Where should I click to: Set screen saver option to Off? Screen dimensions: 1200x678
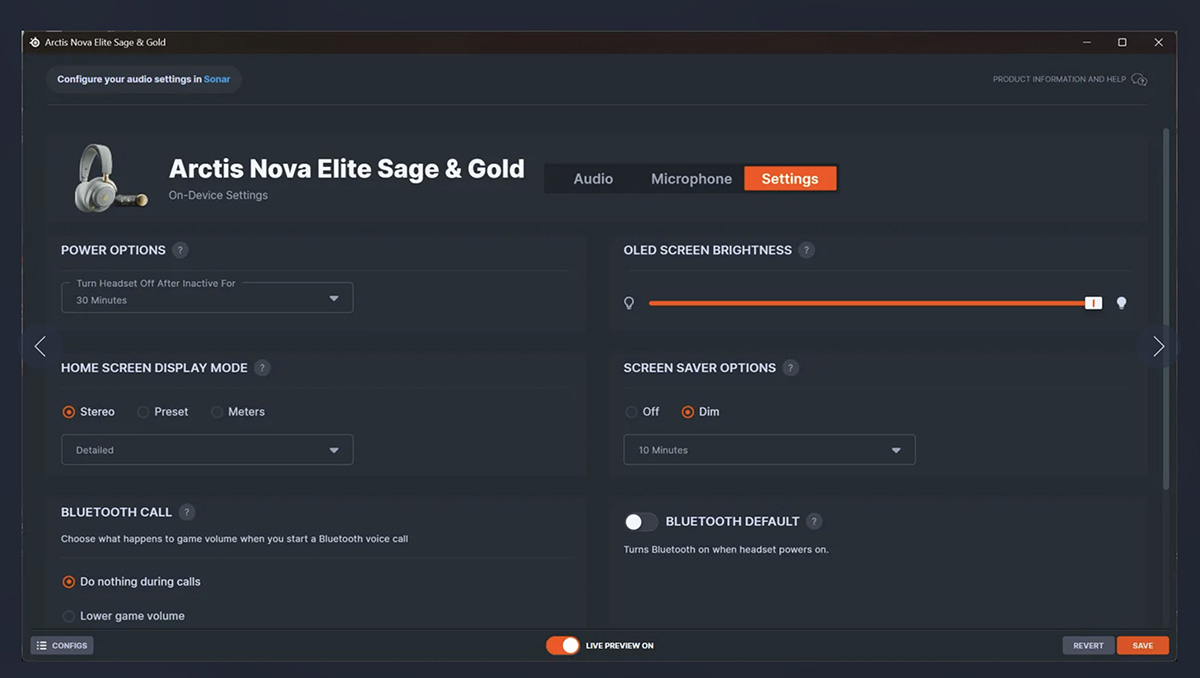pos(642,412)
